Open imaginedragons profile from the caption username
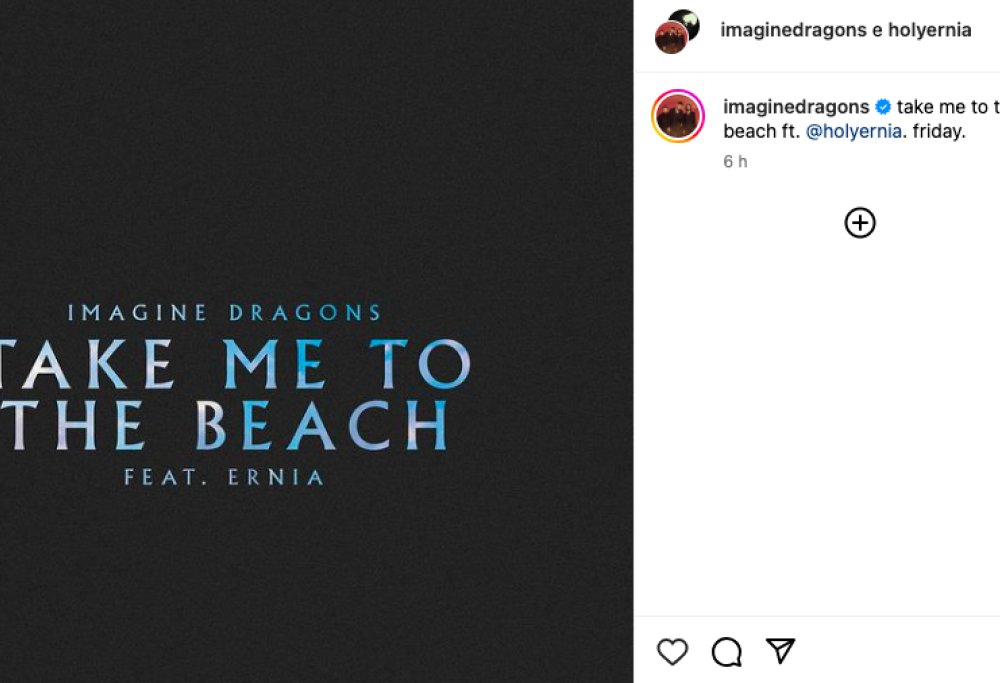1000x683 pixels. click(x=795, y=106)
